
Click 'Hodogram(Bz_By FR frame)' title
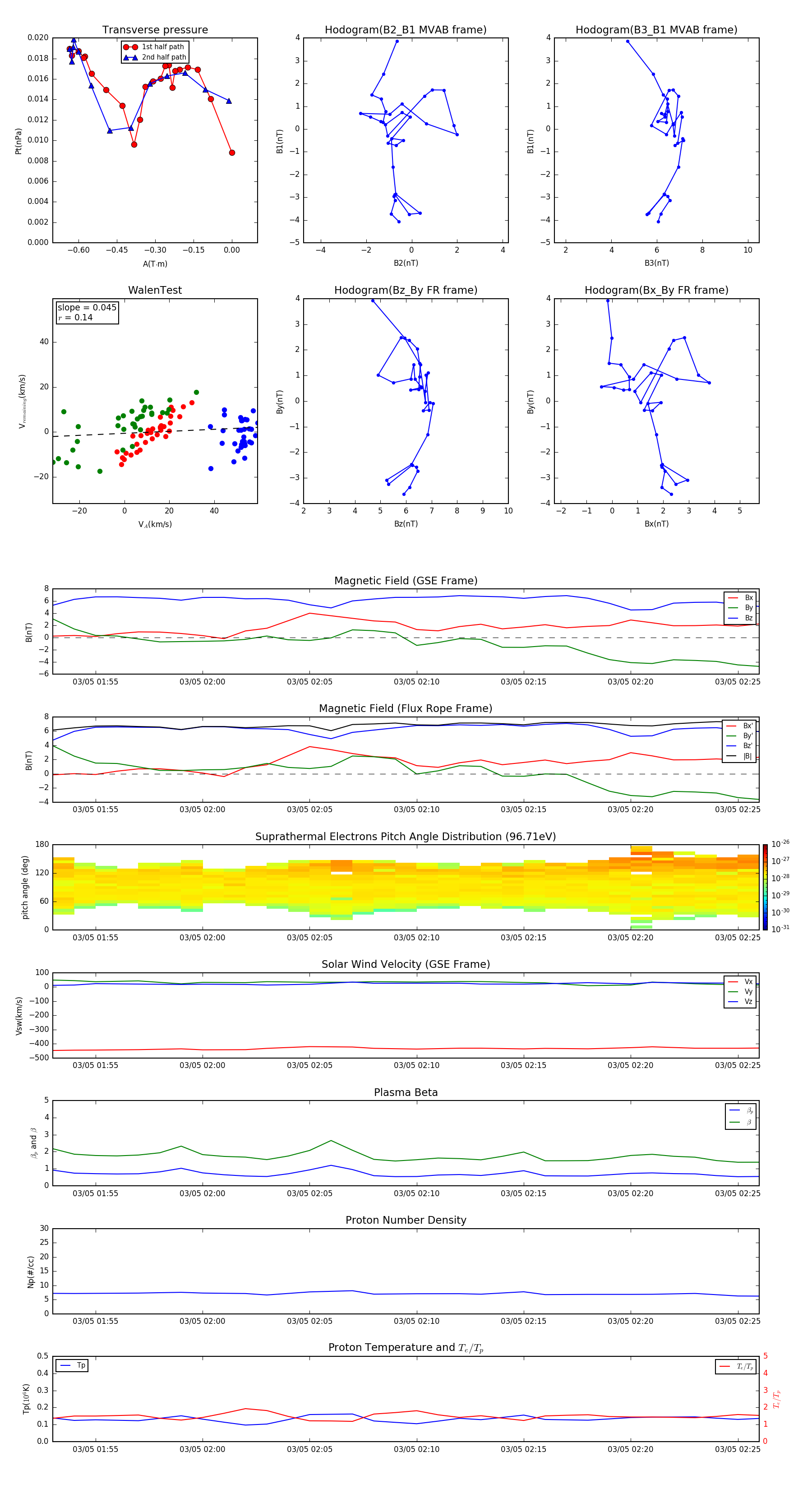[406, 290]
